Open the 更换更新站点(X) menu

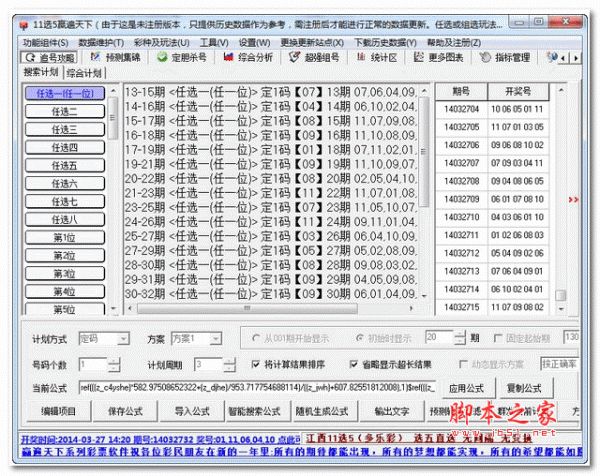tap(312, 42)
